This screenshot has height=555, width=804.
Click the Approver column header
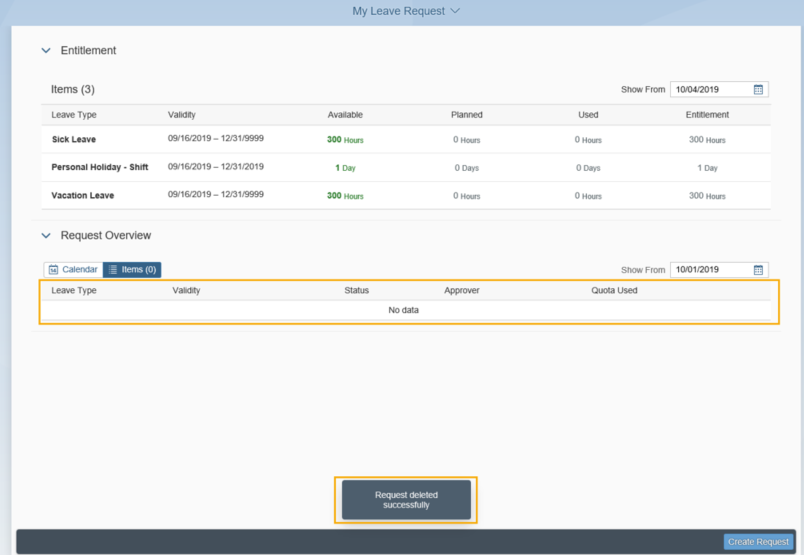pos(461,291)
